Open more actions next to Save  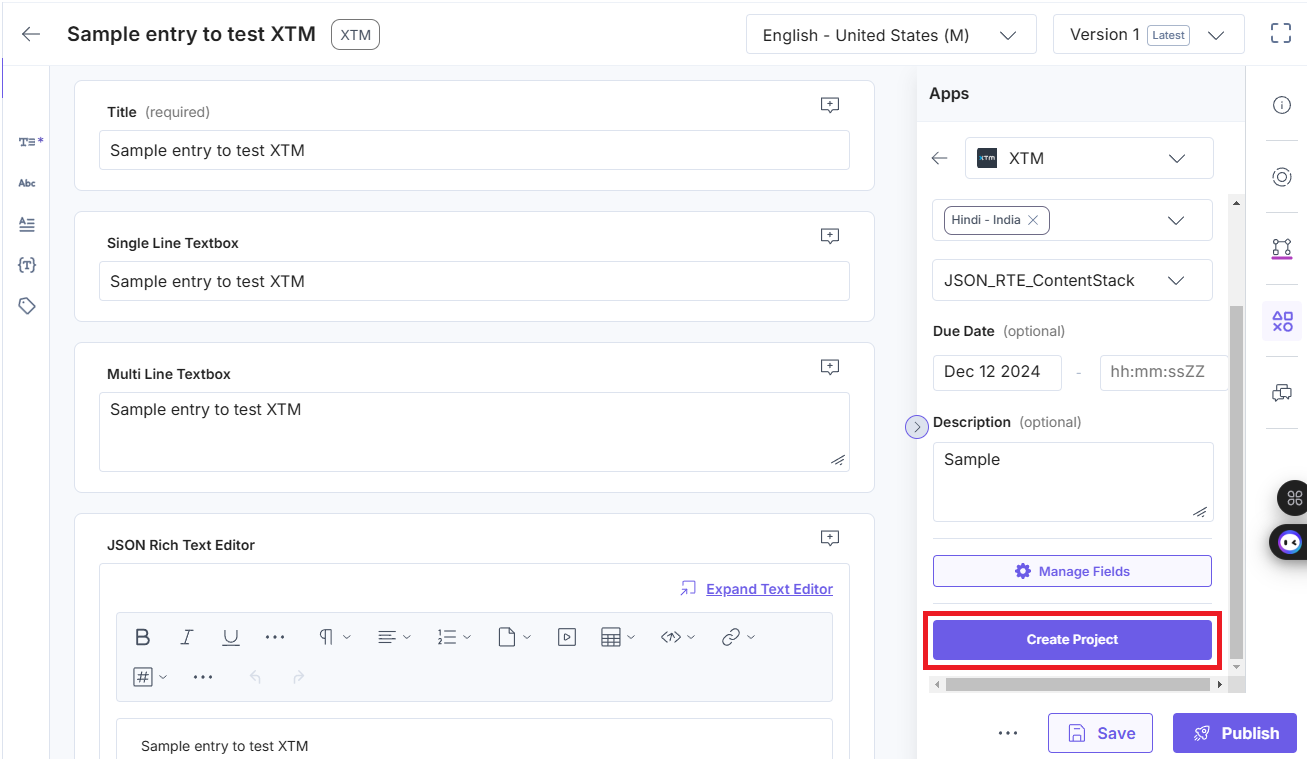pyautogui.click(x=1008, y=733)
